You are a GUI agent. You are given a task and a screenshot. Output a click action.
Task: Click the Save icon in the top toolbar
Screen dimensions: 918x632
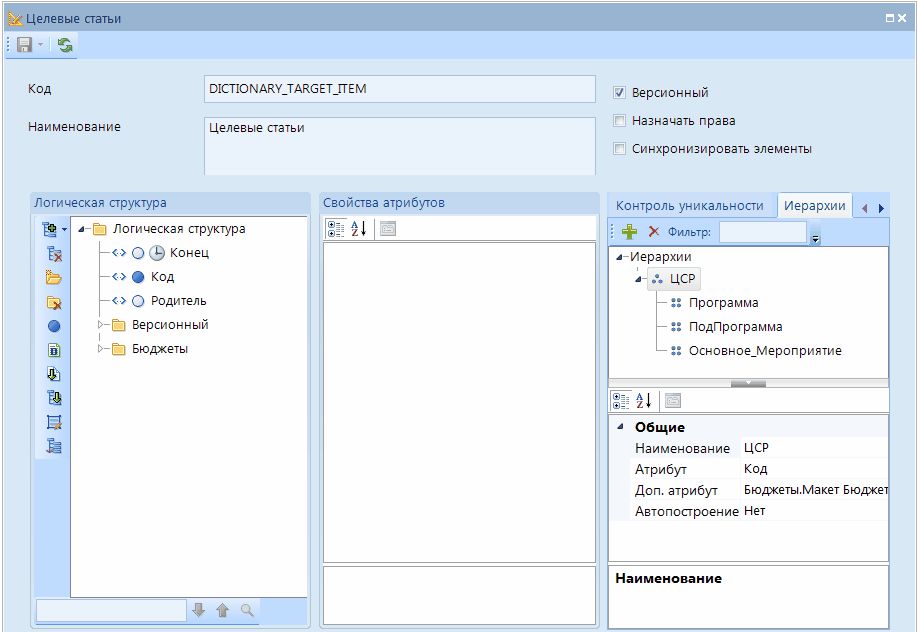pos(24,45)
